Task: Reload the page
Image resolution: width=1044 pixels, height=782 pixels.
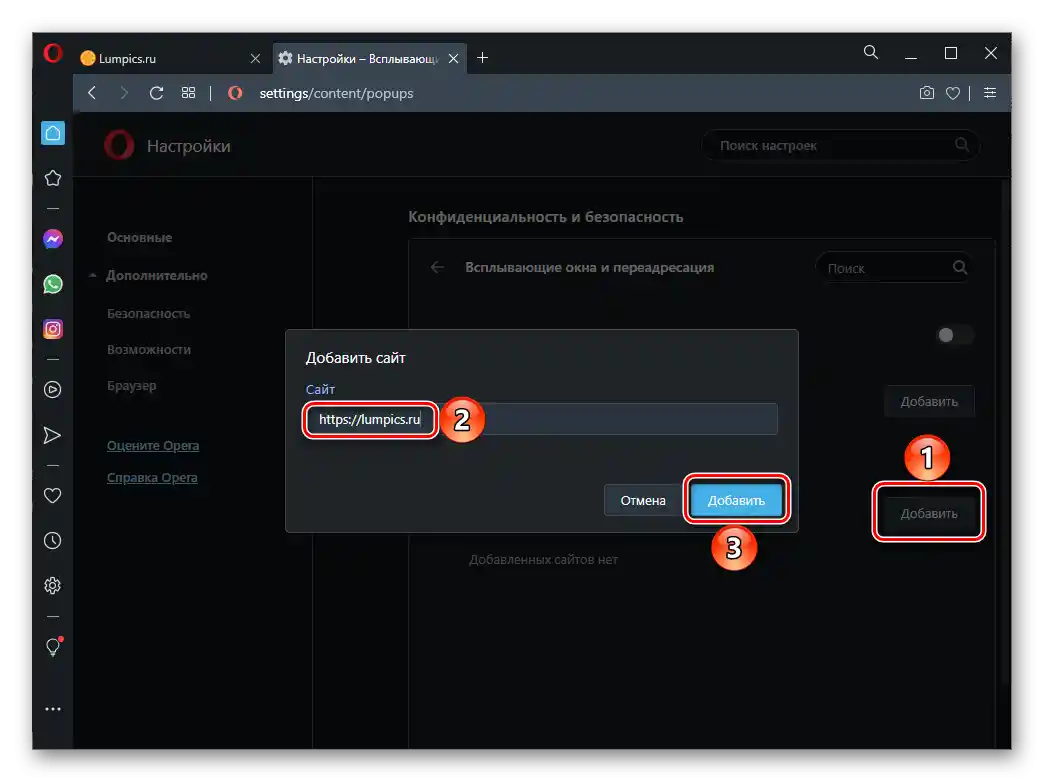Action: [156, 93]
